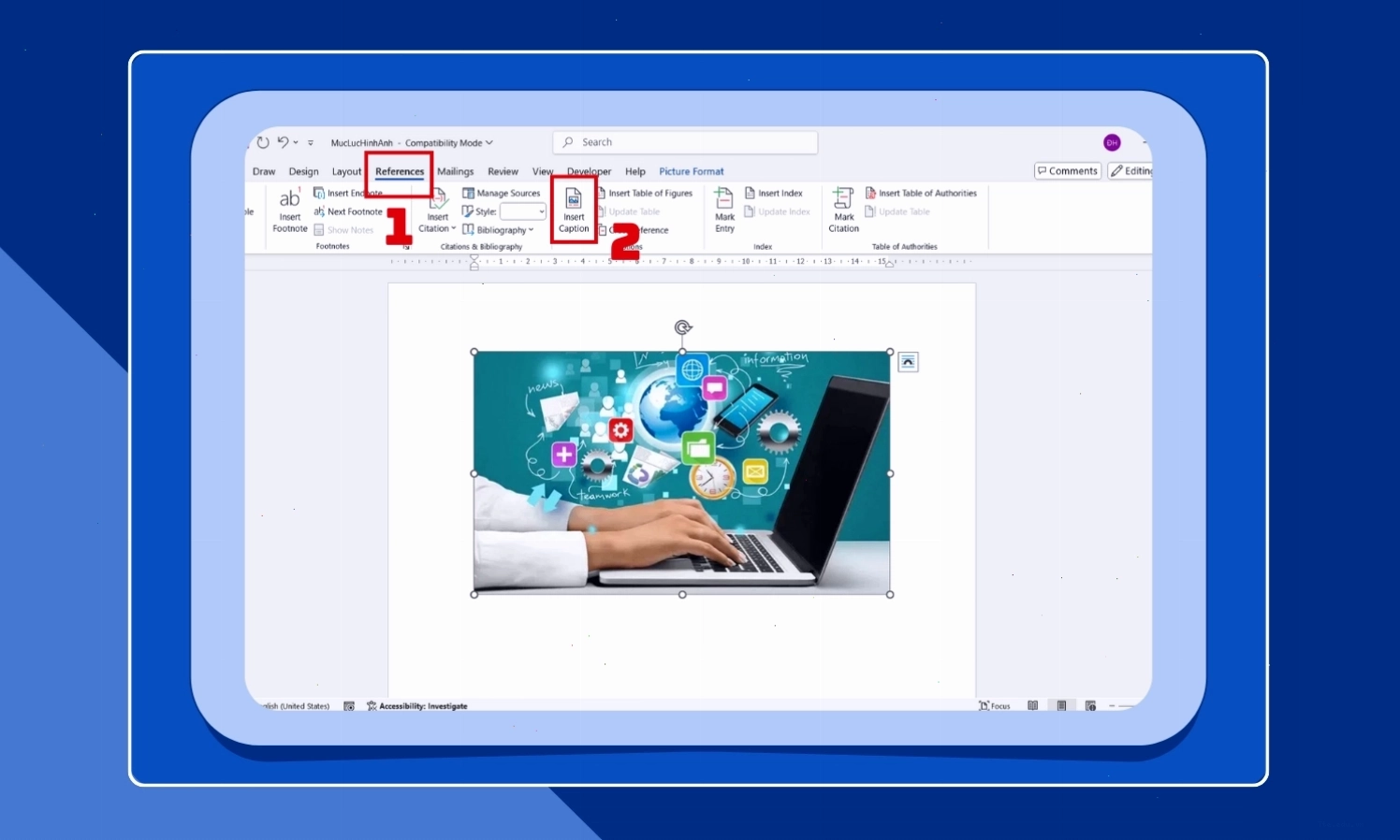
Task: Switch to the Layout tab
Action: point(346,171)
